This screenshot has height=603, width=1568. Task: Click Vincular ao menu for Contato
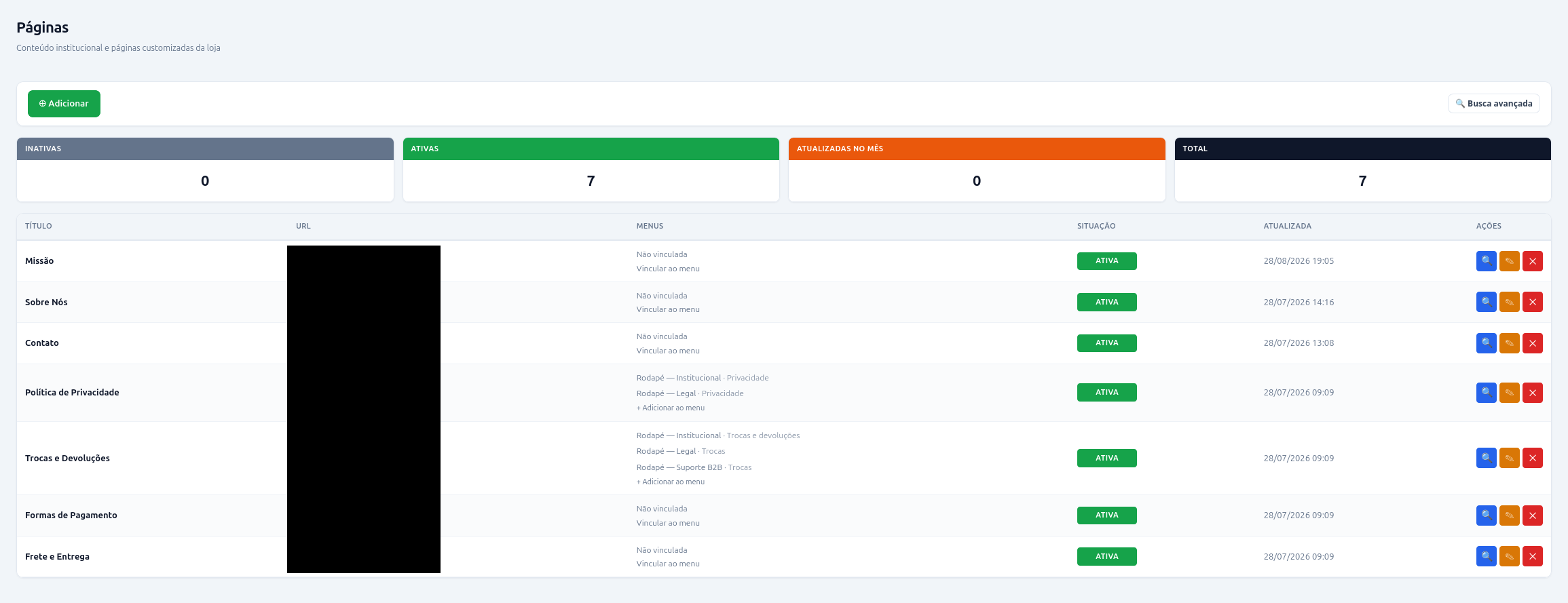click(x=668, y=351)
